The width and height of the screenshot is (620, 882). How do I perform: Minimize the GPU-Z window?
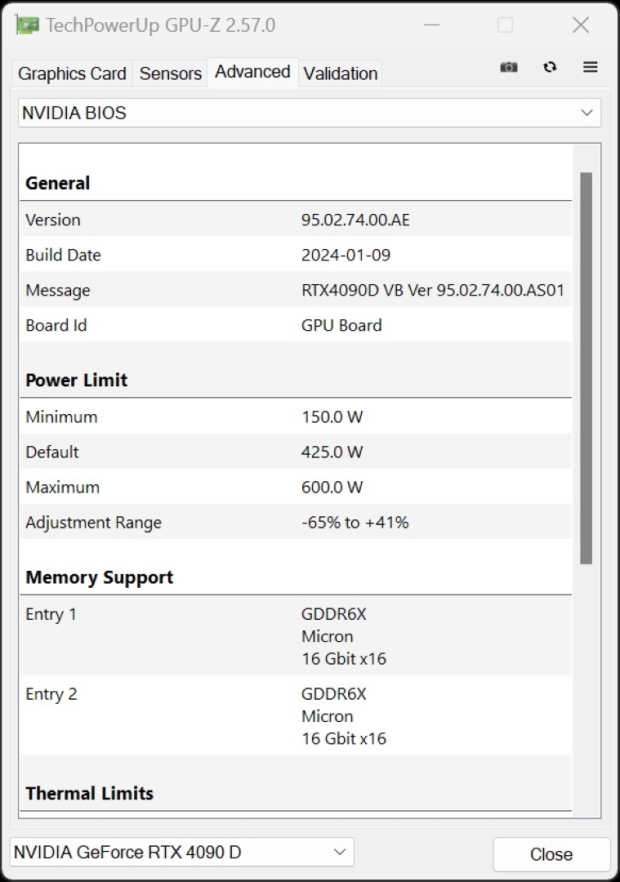[x=432, y=25]
